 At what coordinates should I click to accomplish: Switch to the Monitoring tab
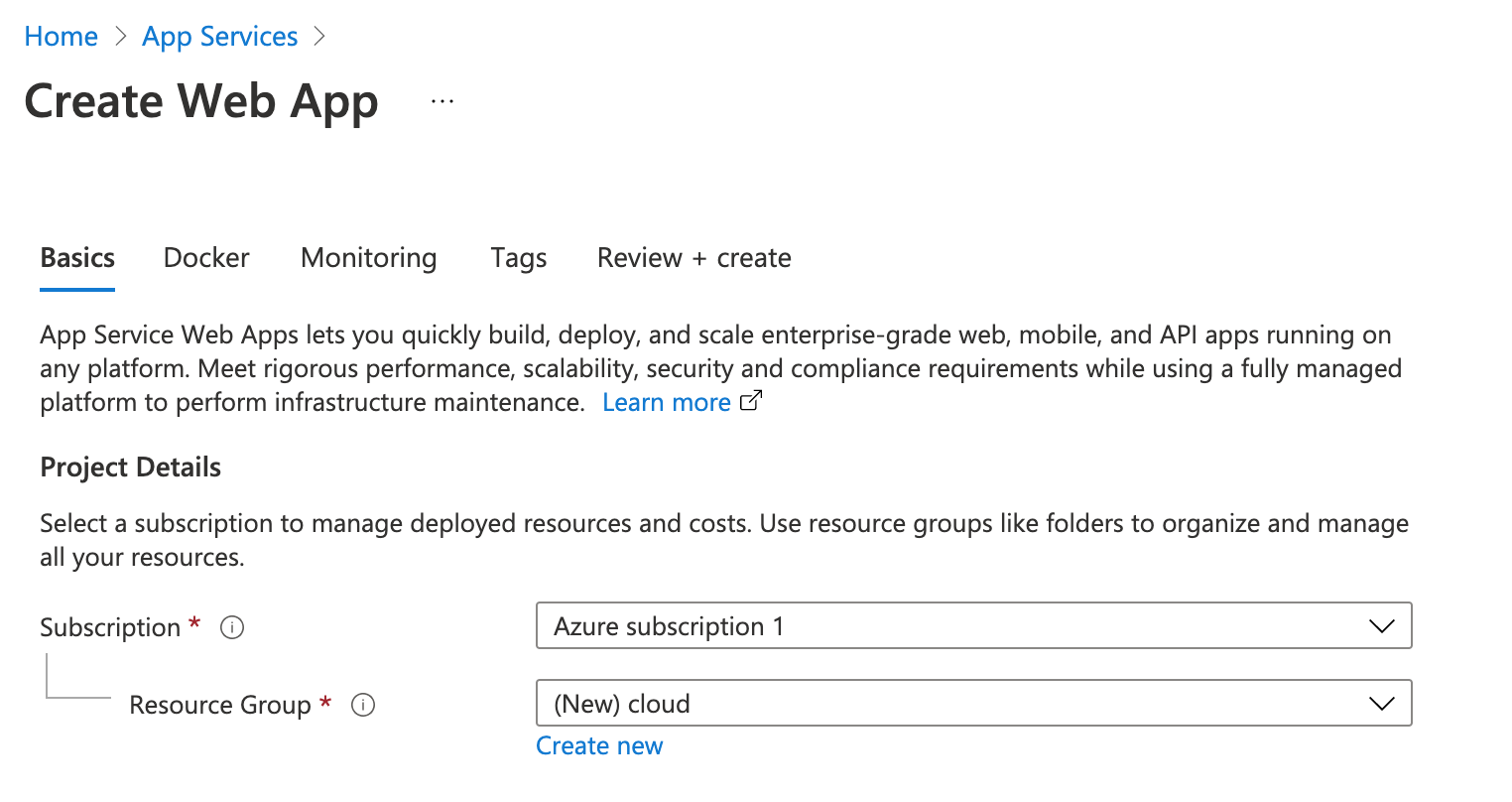click(369, 258)
